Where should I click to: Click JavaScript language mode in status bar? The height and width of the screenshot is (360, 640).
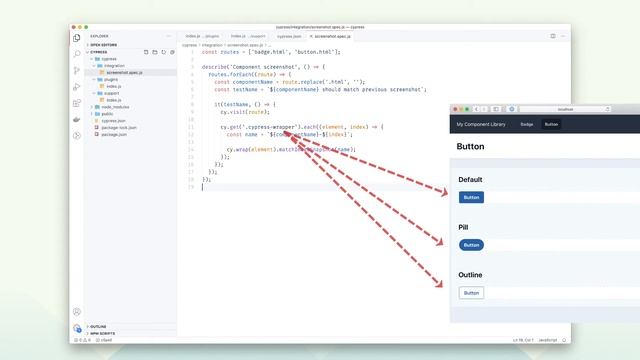pos(547,340)
